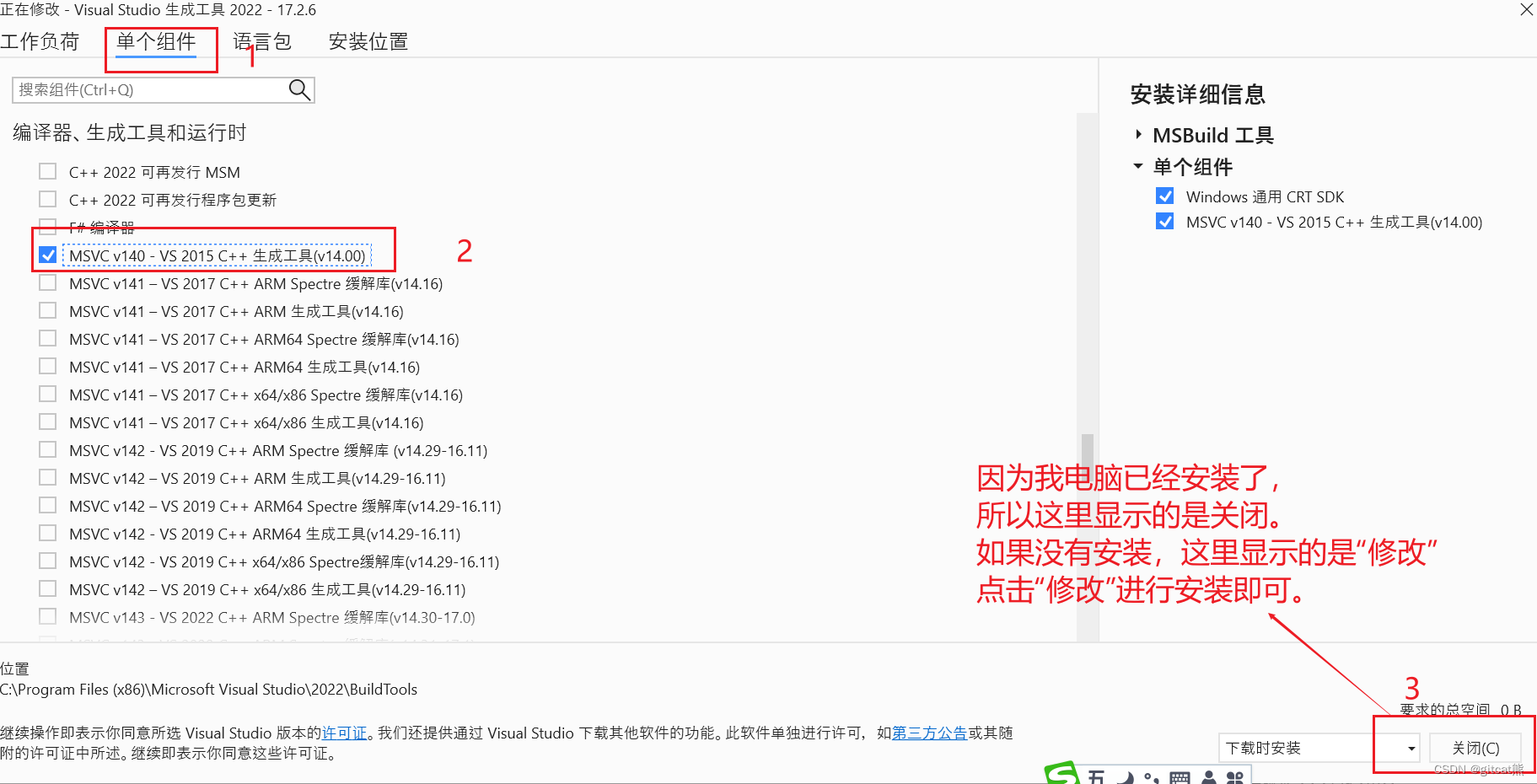Check MSVC v142 x64/x86 生成工具(v14.29-16.11)
Viewport: 1537px width, 784px height.
[x=48, y=589]
